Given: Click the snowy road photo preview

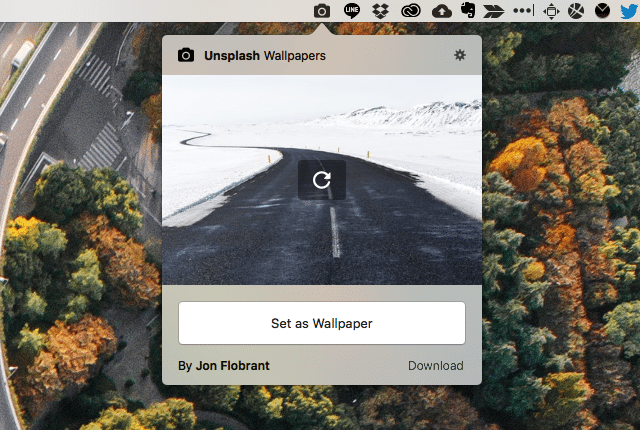Looking at the screenshot, I should [322, 180].
